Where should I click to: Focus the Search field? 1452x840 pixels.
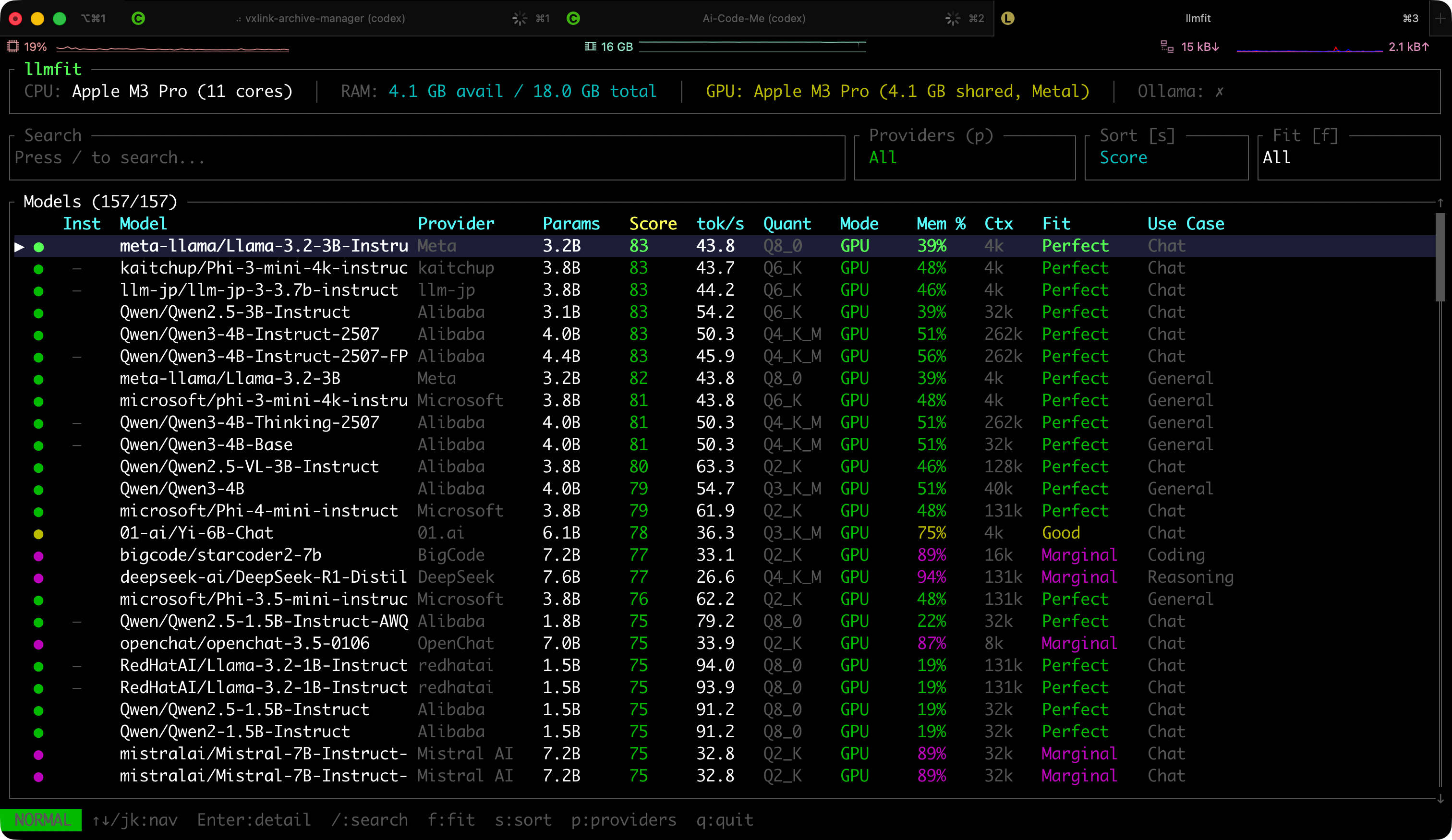(427, 157)
